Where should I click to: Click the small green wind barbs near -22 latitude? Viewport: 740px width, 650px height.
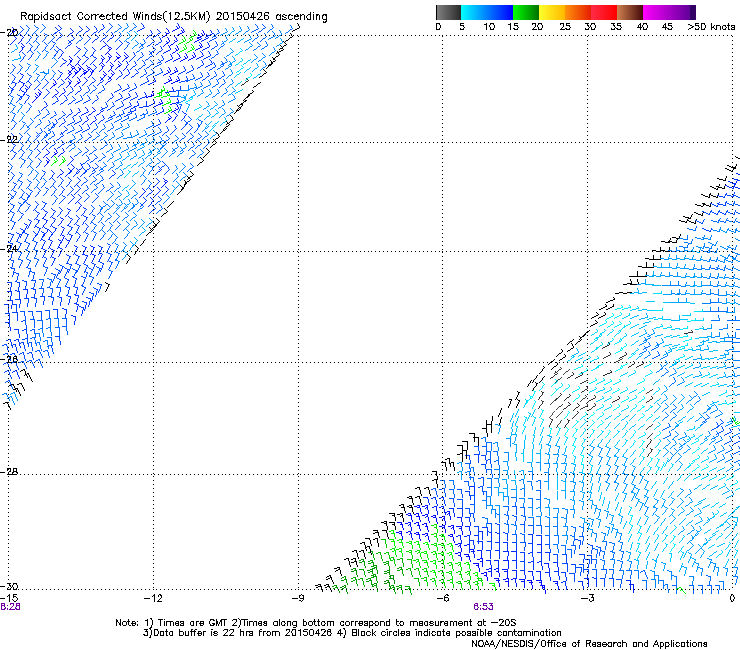[x=59, y=161]
